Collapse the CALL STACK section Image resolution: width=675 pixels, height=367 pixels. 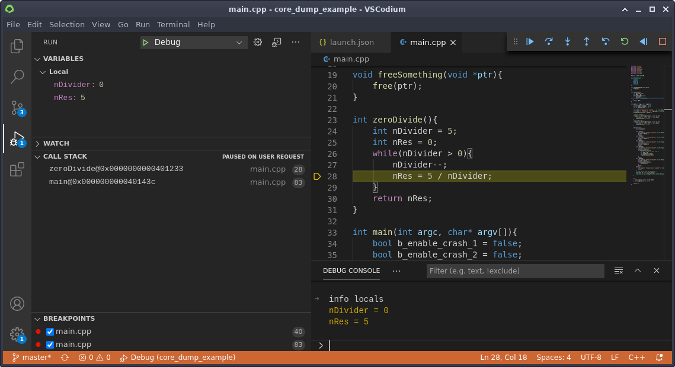[37, 157]
